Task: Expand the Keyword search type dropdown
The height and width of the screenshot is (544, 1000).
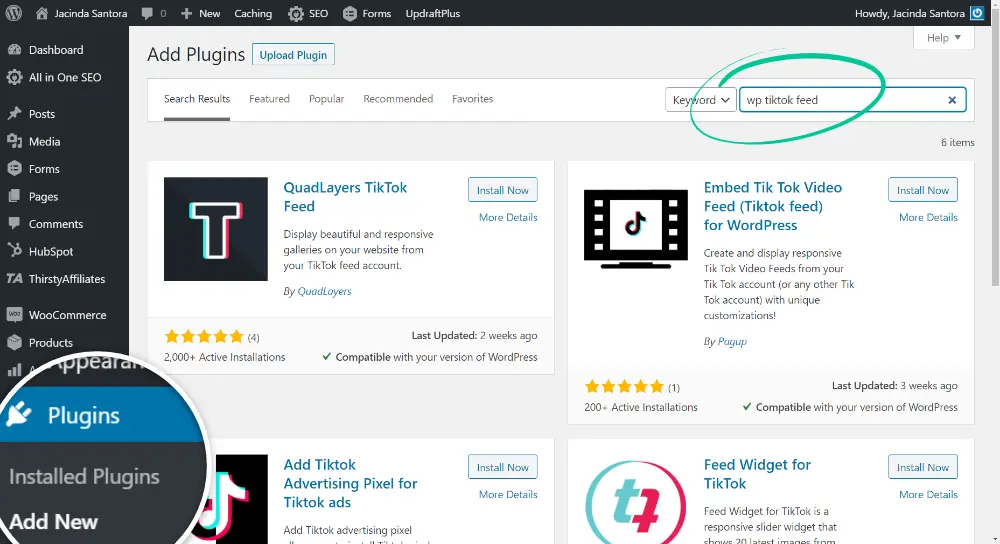Action: tap(700, 100)
